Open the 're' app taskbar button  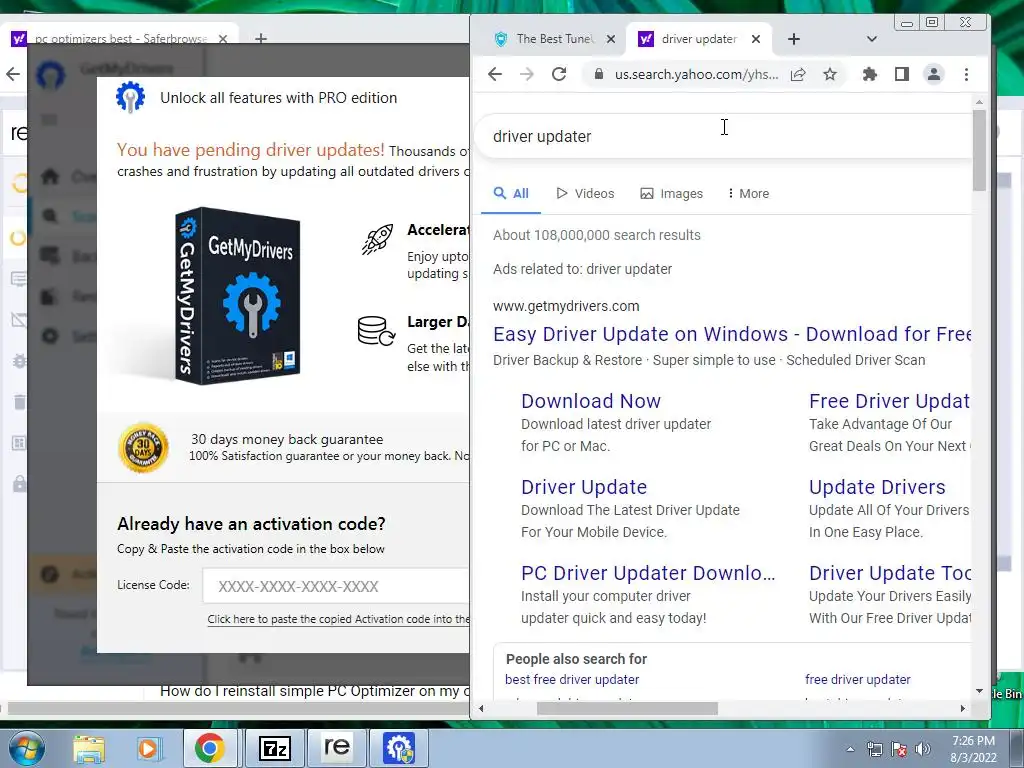click(336, 748)
